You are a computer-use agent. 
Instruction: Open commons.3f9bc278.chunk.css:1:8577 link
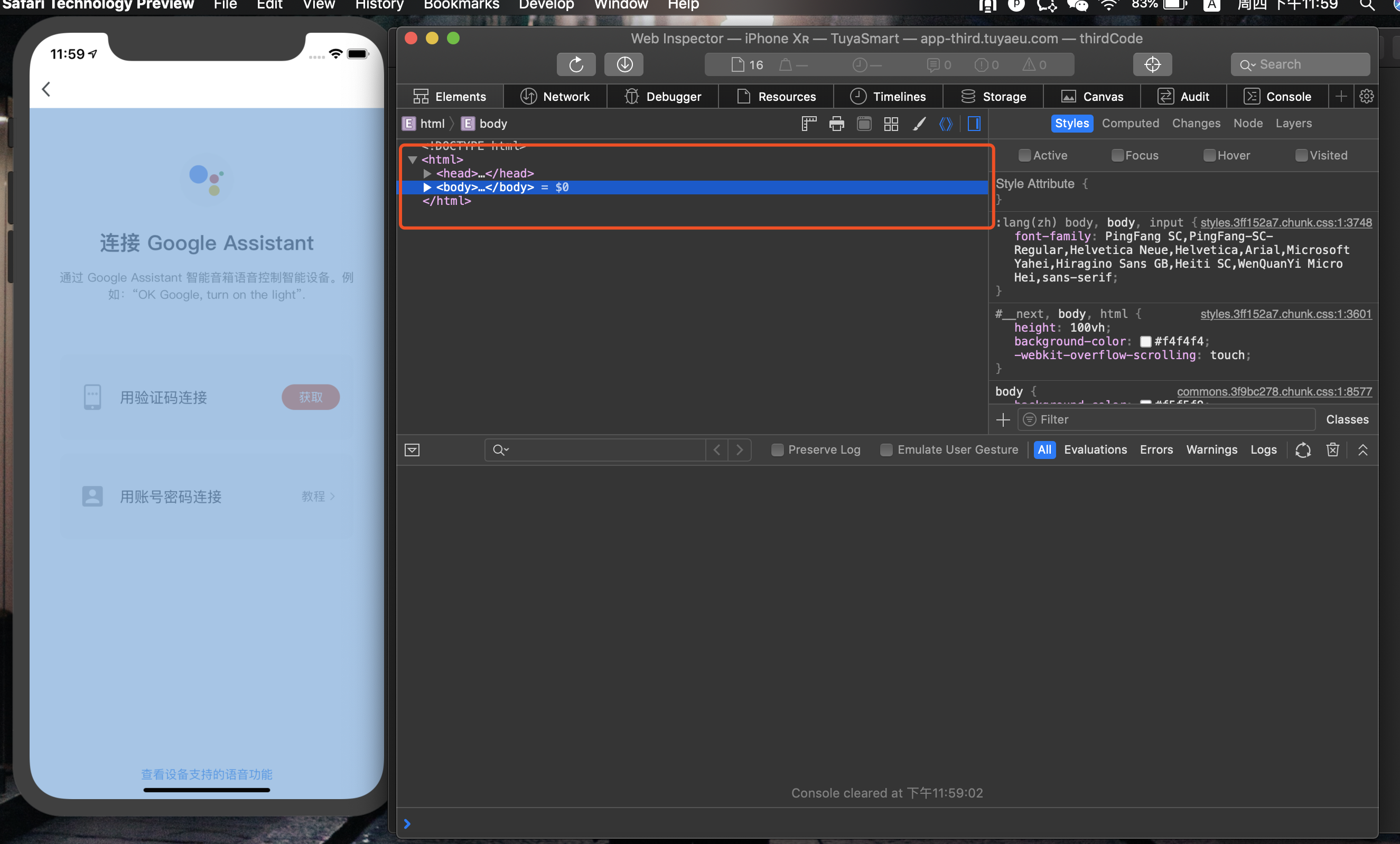coord(1274,391)
